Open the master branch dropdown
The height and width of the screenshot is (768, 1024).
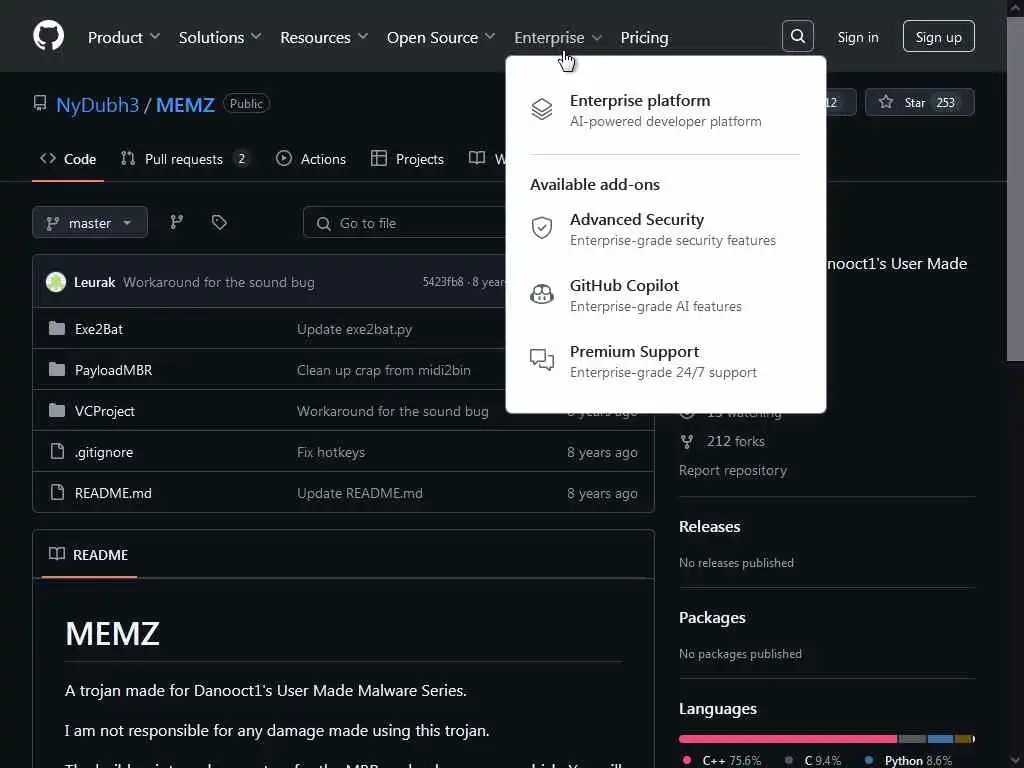point(90,223)
